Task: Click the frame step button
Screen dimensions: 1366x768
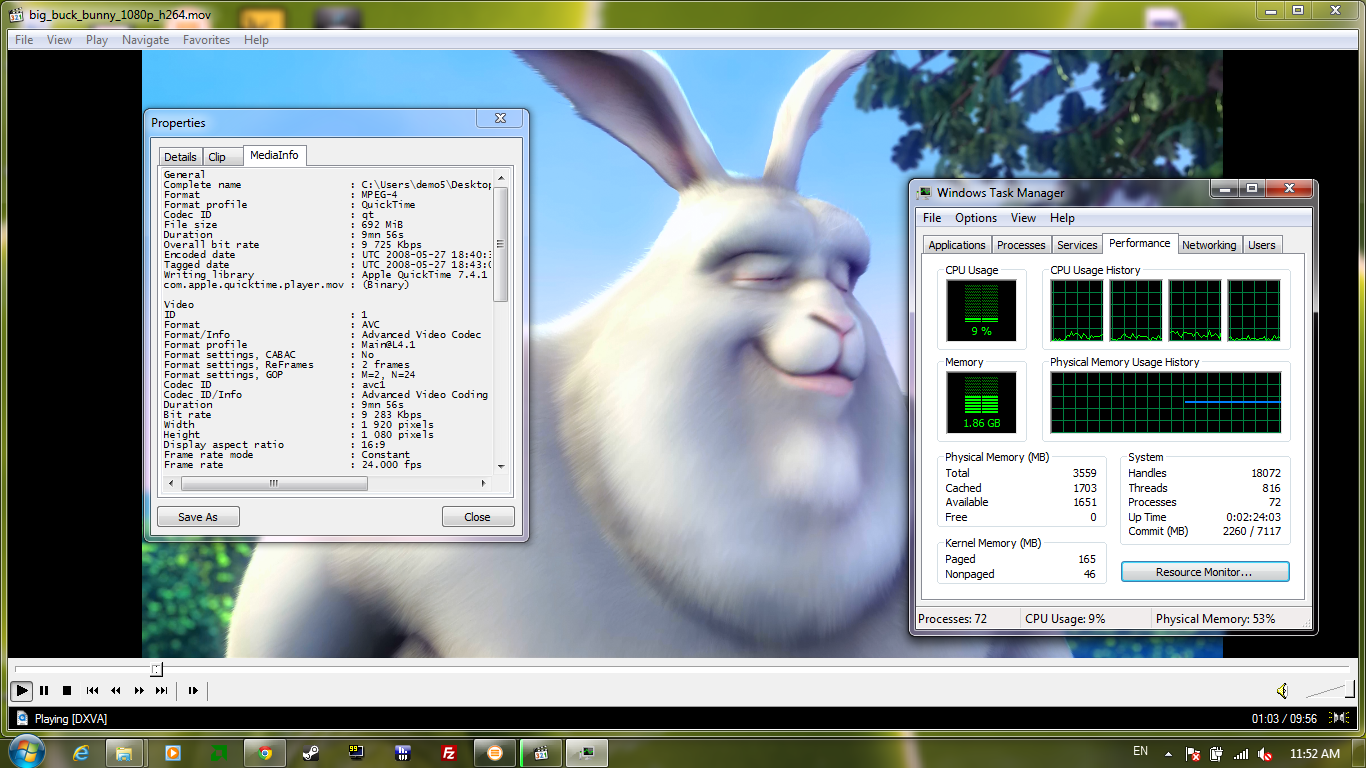Action: [x=193, y=690]
